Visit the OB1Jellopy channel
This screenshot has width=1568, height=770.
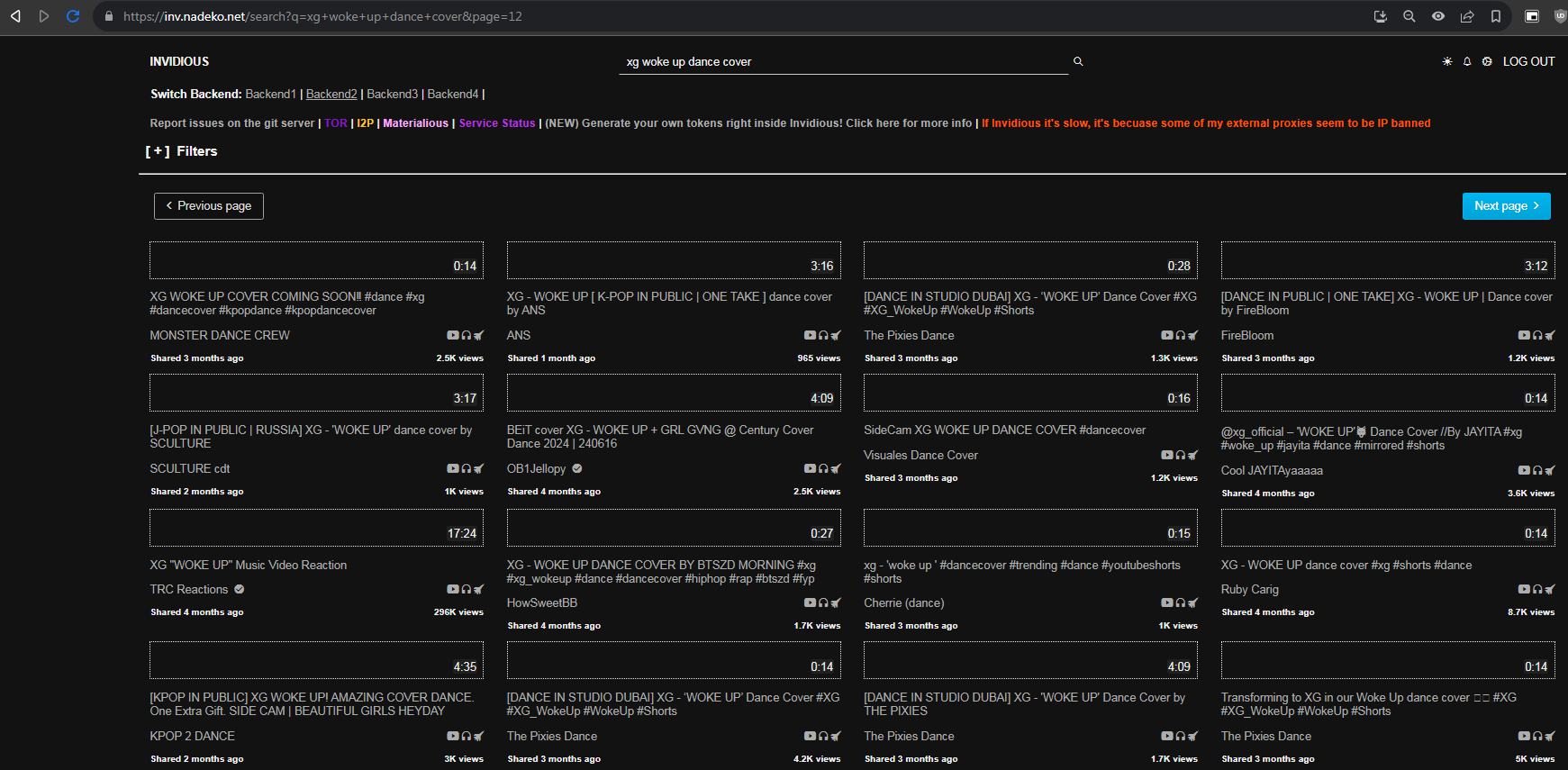point(537,468)
